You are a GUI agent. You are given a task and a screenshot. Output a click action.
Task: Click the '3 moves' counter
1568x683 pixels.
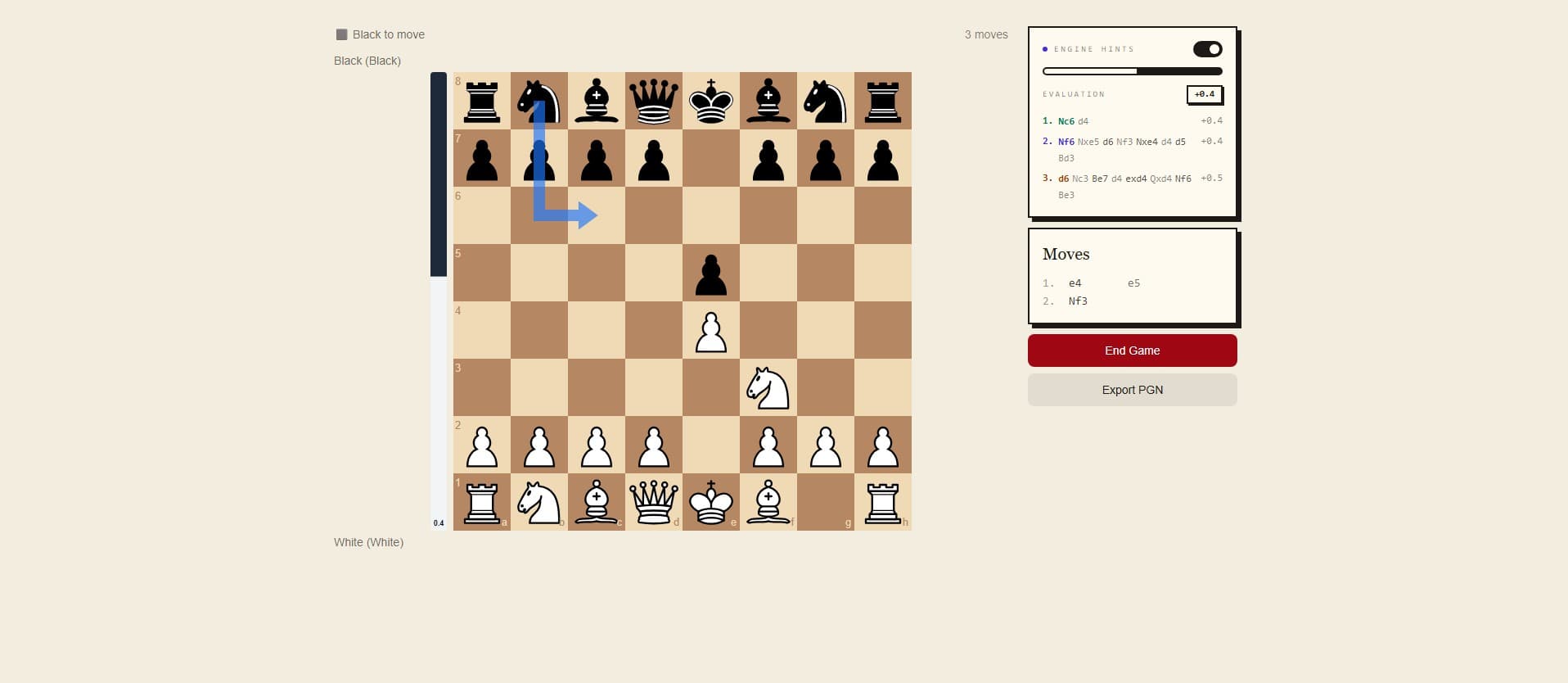986,34
